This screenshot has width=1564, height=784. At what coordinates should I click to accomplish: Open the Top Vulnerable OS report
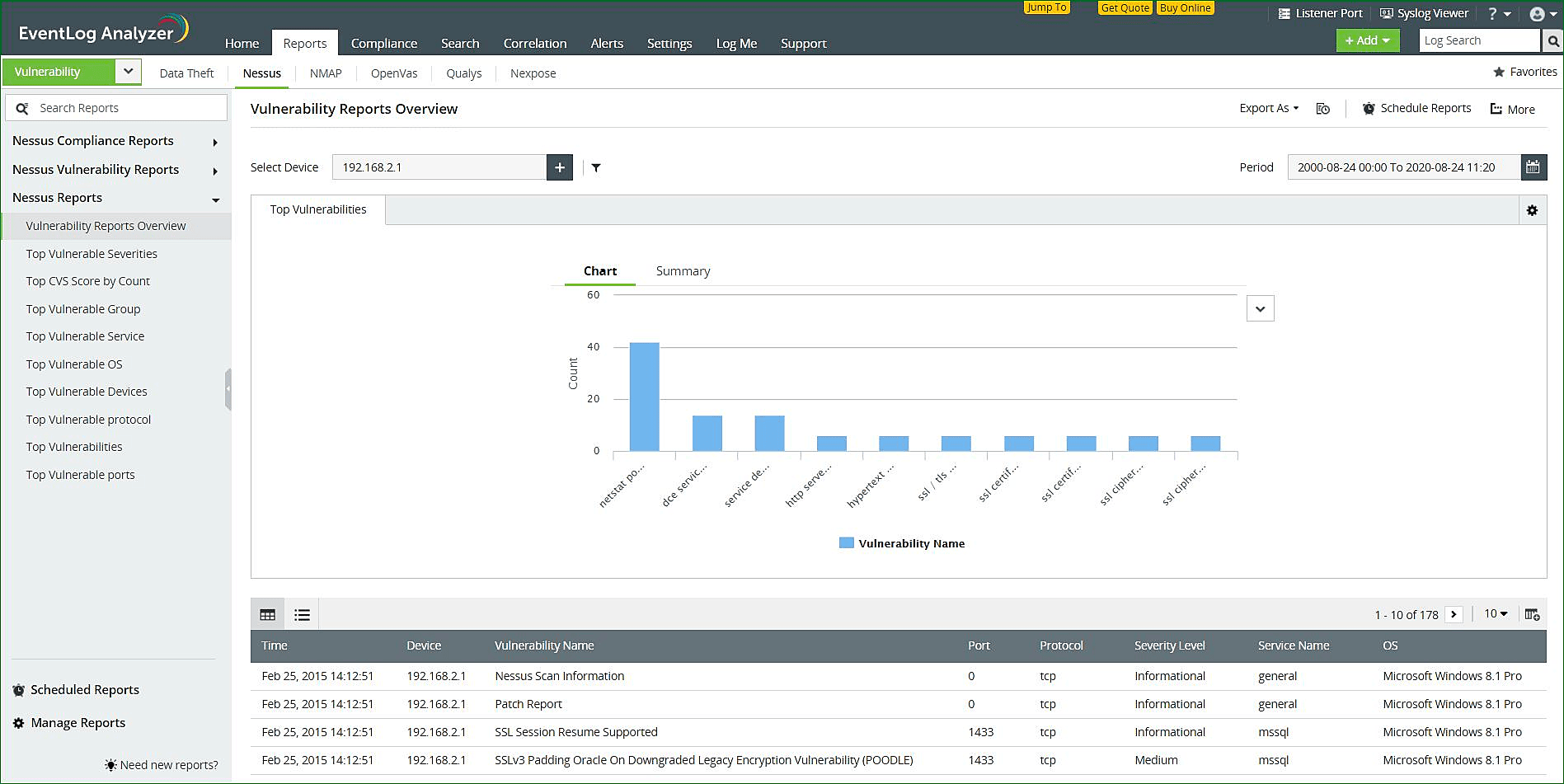[x=74, y=364]
